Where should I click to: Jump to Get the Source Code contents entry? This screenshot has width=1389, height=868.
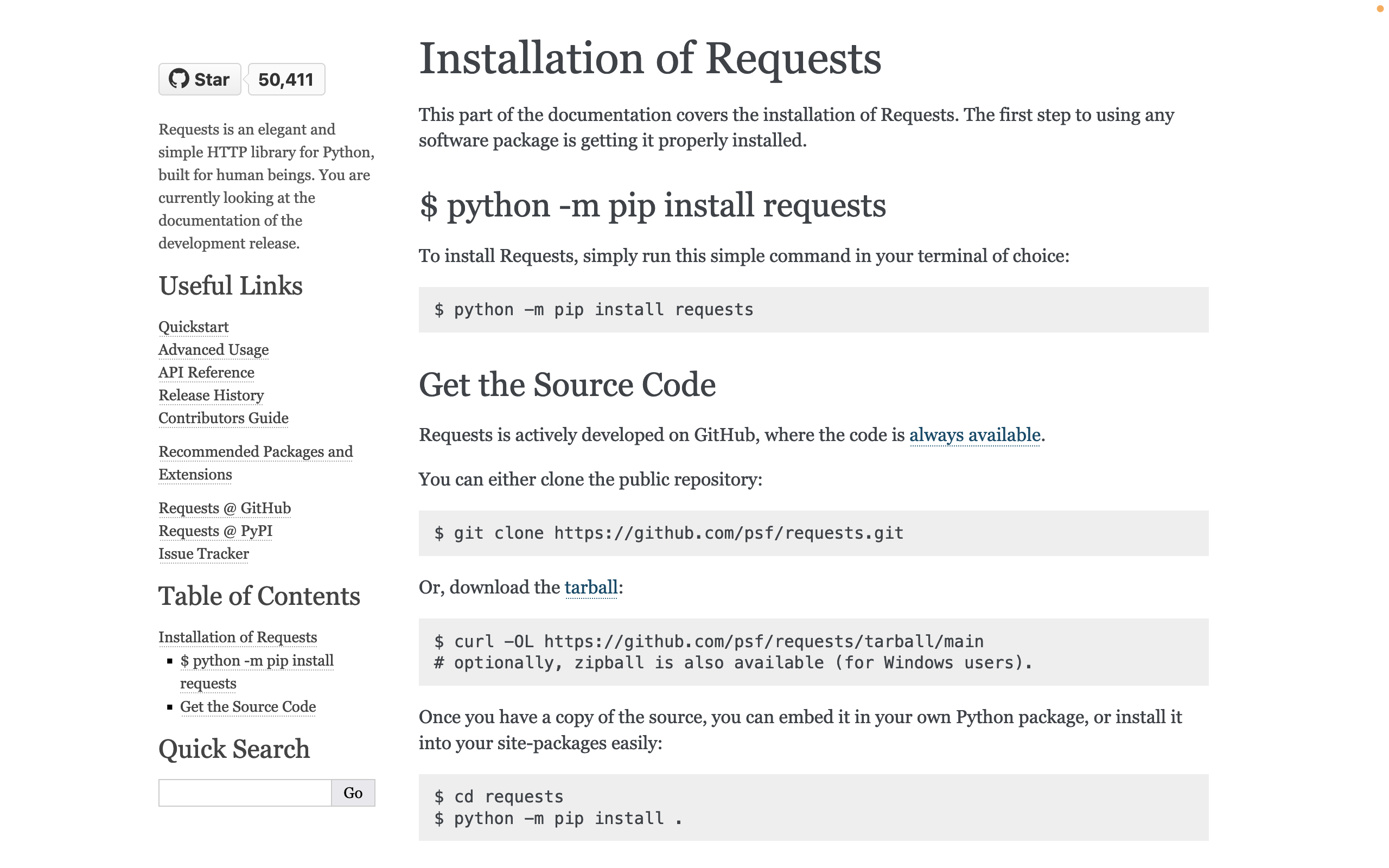[248, 707]
